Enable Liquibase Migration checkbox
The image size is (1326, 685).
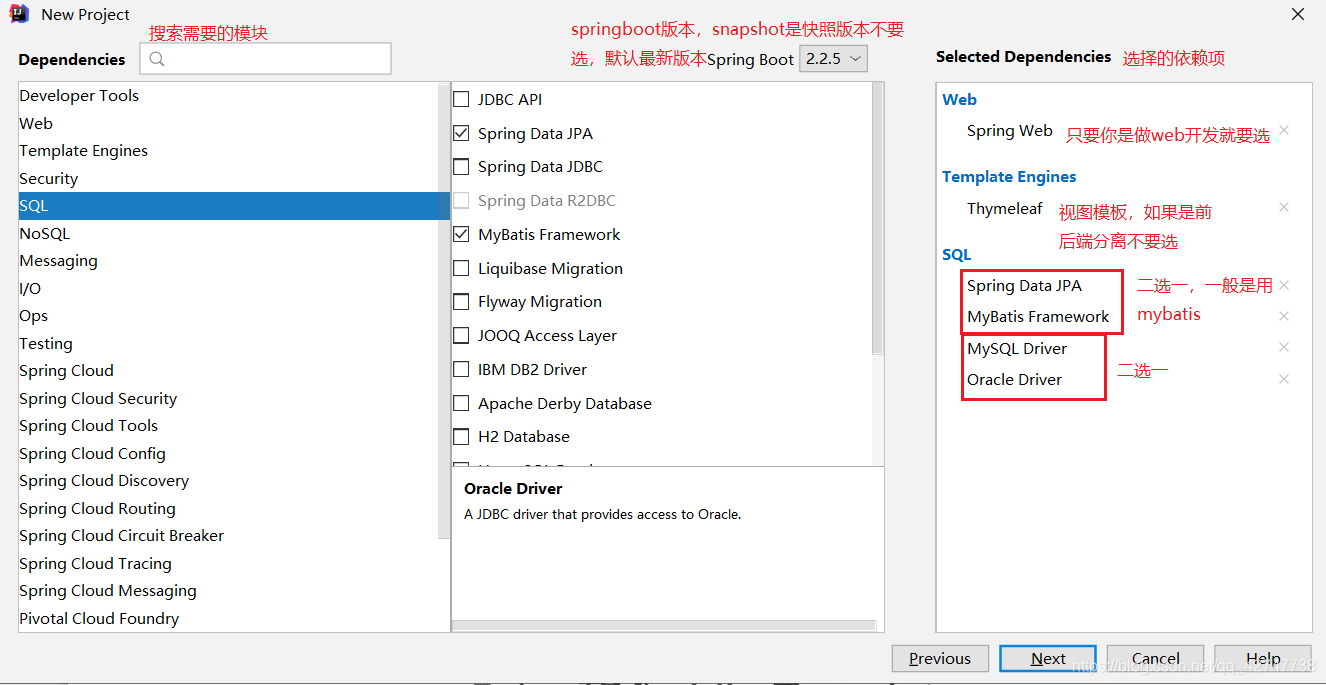[x=461, y=268]
